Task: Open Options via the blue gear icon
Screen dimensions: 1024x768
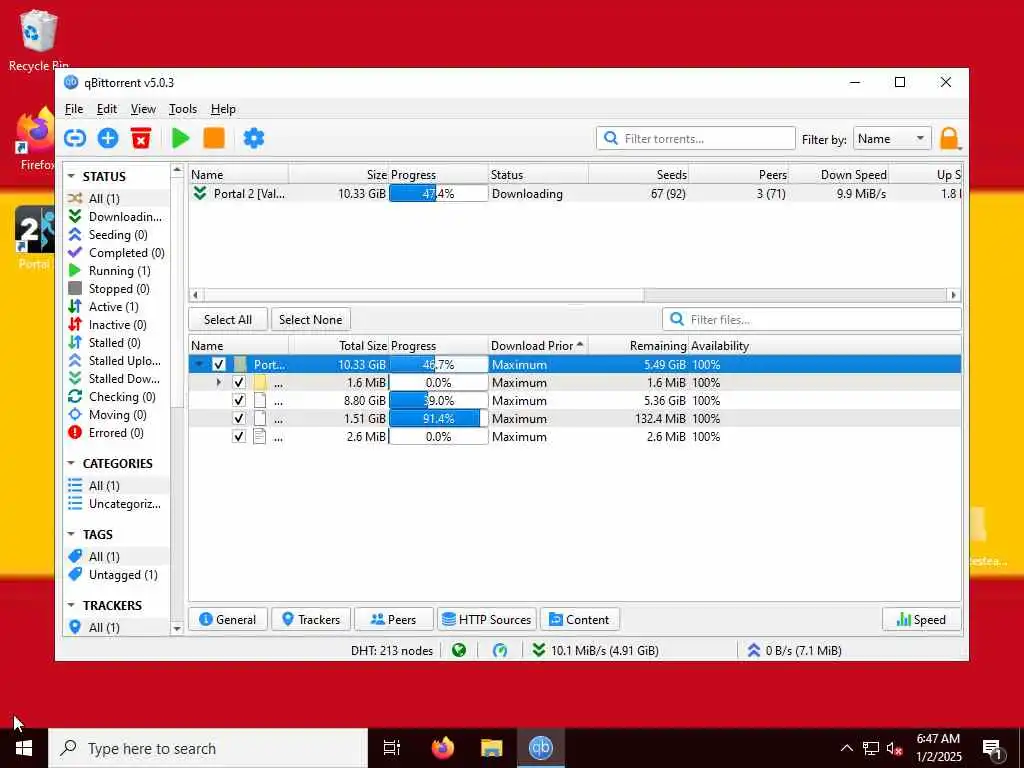Action: (x=253, y=138)
